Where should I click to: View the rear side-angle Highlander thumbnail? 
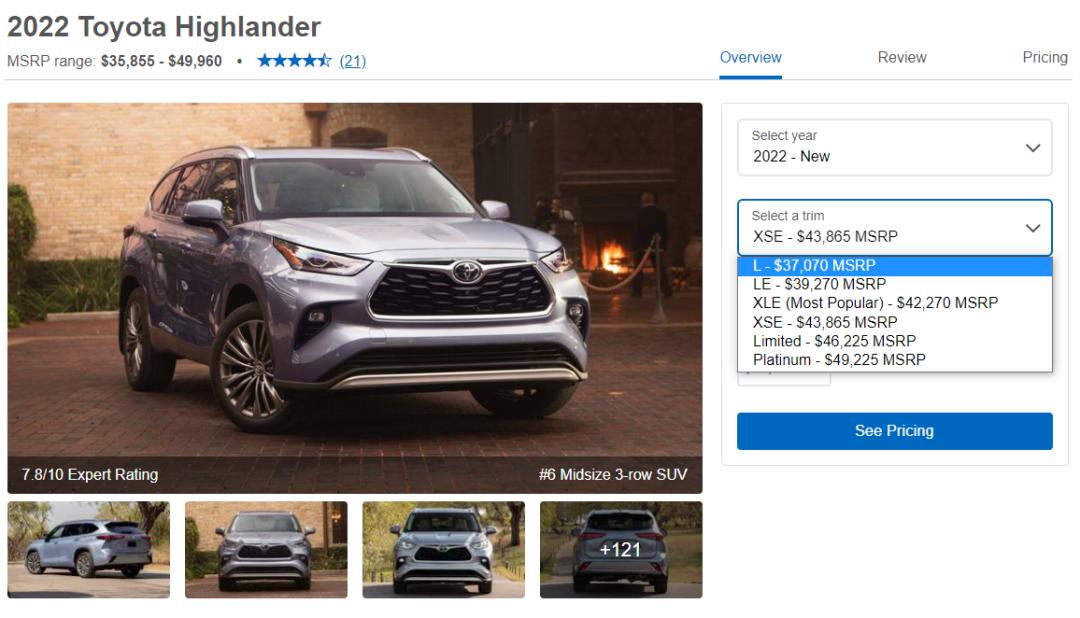click(89, 550)
